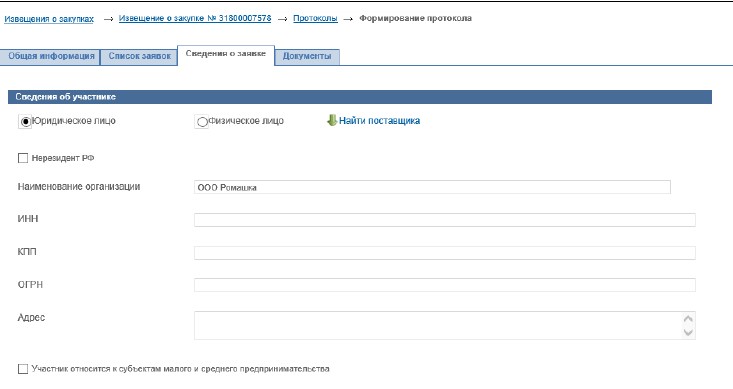Click the КПП field label

pyautogui.click(x=27, y=252)
